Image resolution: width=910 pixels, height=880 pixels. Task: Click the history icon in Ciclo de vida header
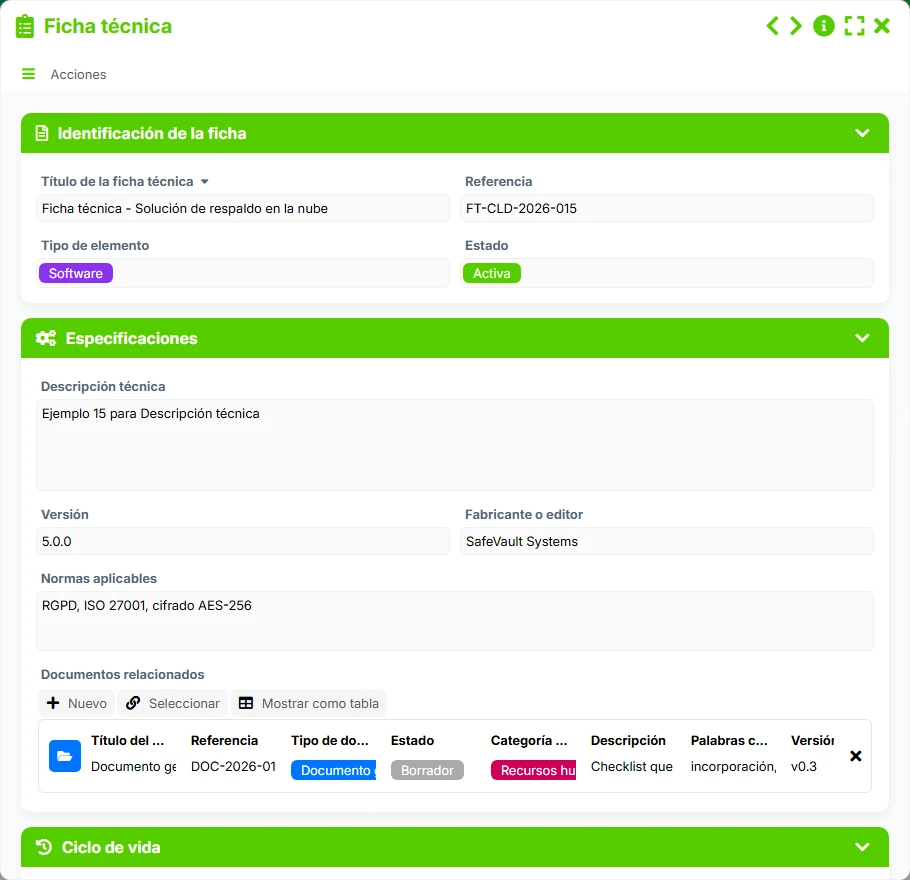(x=44, y=847)
